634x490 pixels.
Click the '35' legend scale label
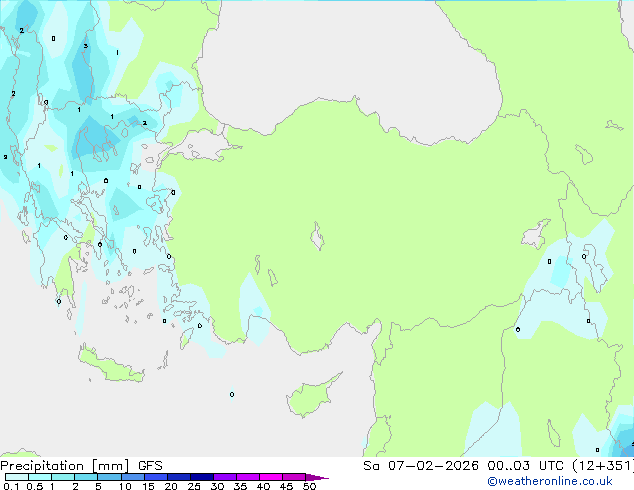pyautogui.click(x=240, y=486)
